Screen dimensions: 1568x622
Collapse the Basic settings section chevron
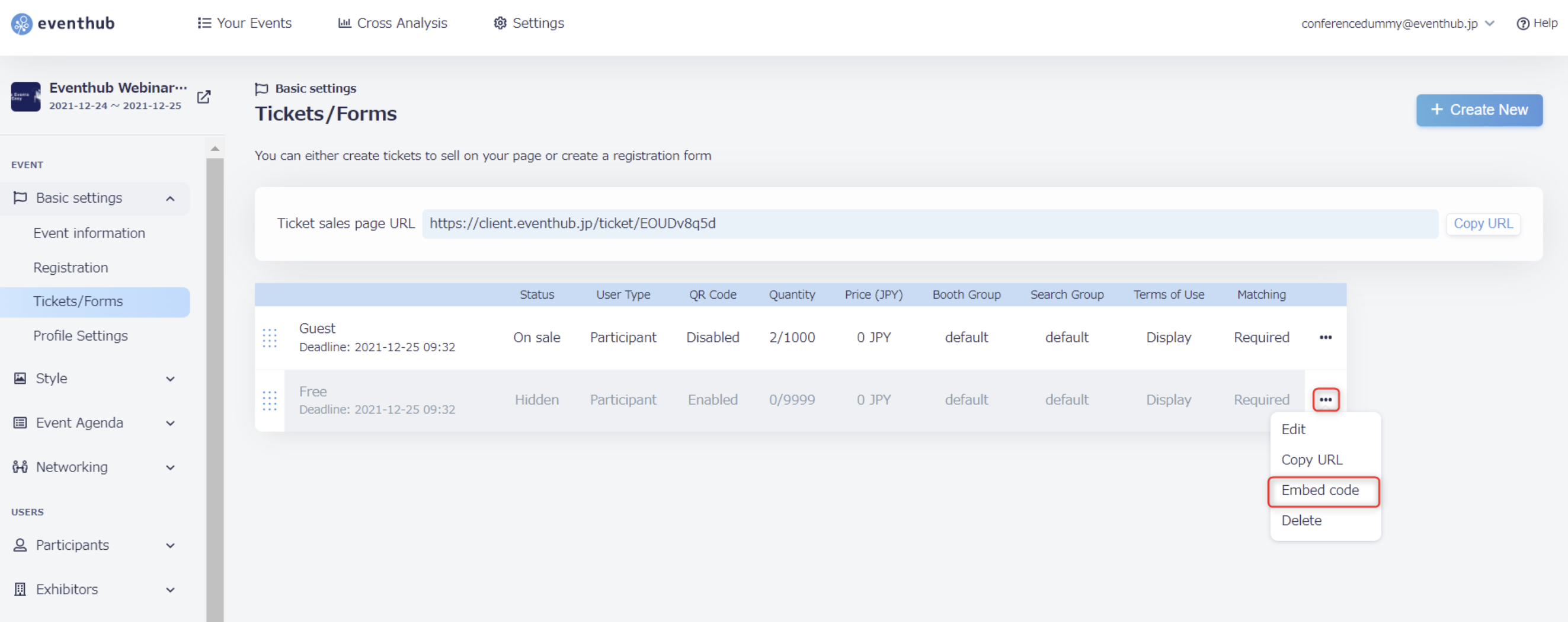pos(171,198)
